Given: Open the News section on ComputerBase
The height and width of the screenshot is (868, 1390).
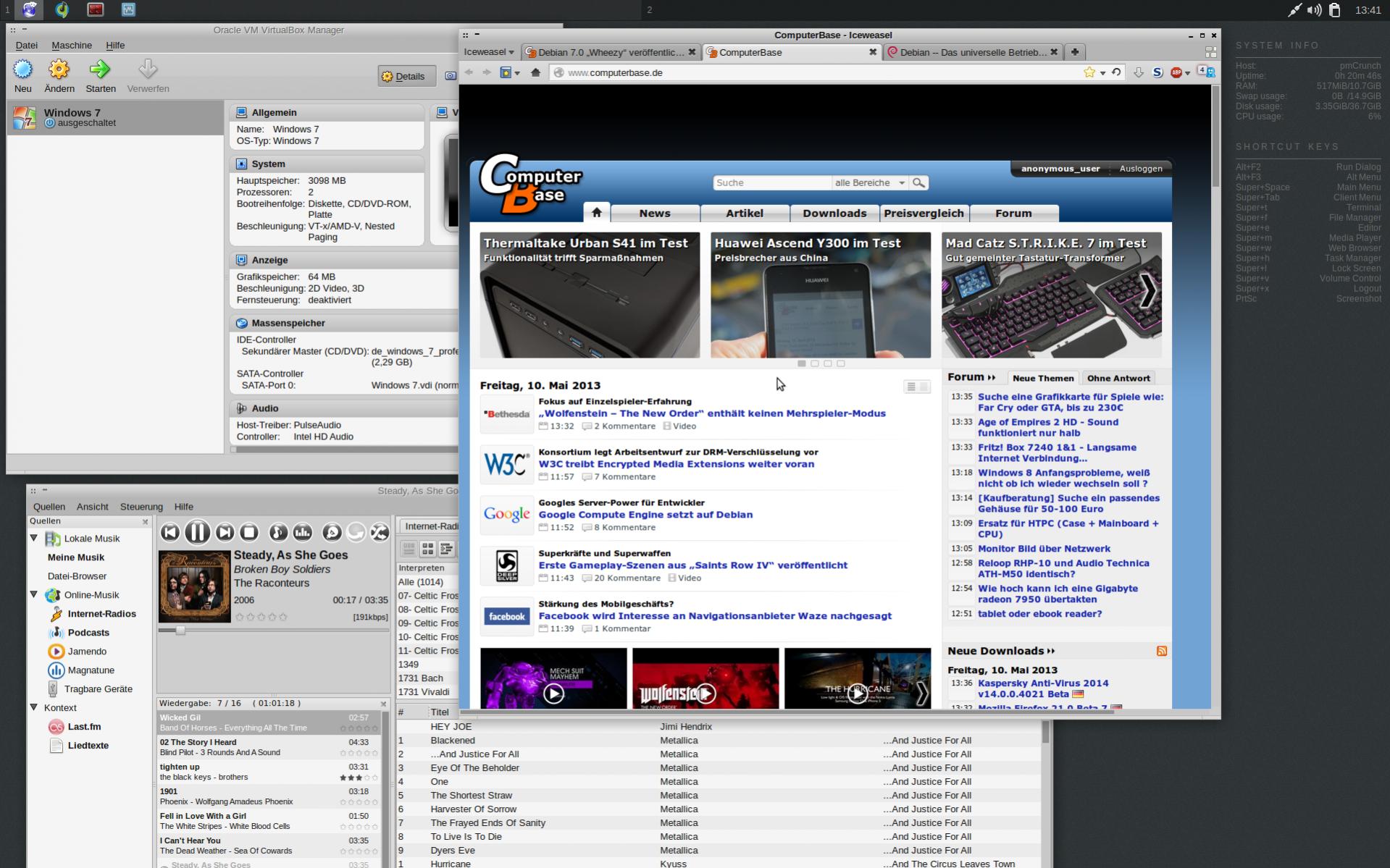Looking at the screenshot, I should [655, 213].
